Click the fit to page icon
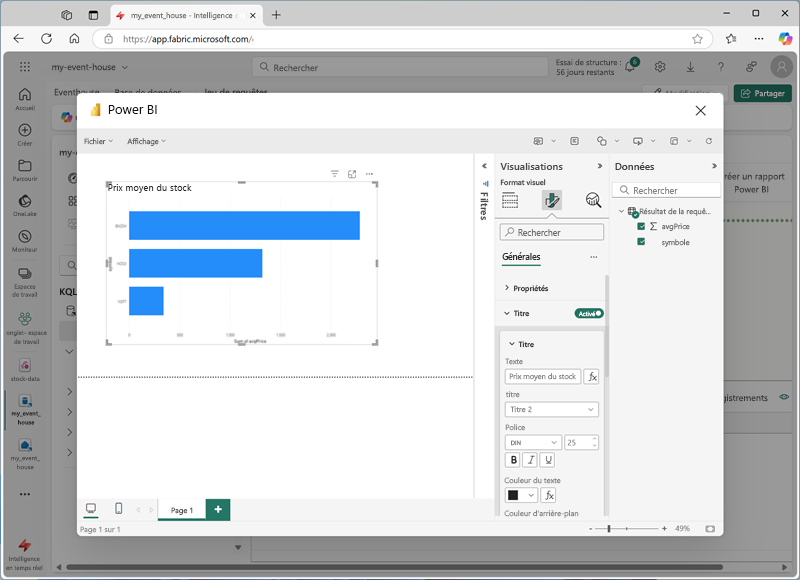This screenshot has width=800, height=580. tap(710, 529)
